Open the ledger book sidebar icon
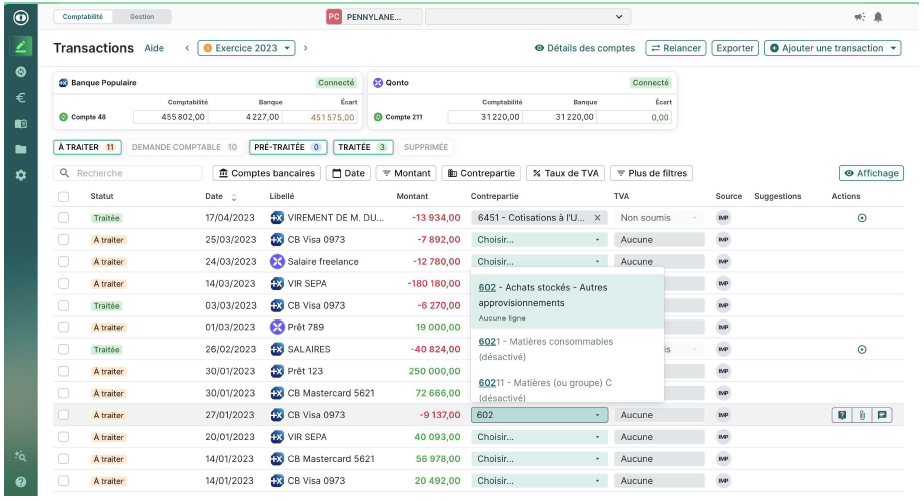This screenshot has width=924, height=501. (x=21, y=124)
